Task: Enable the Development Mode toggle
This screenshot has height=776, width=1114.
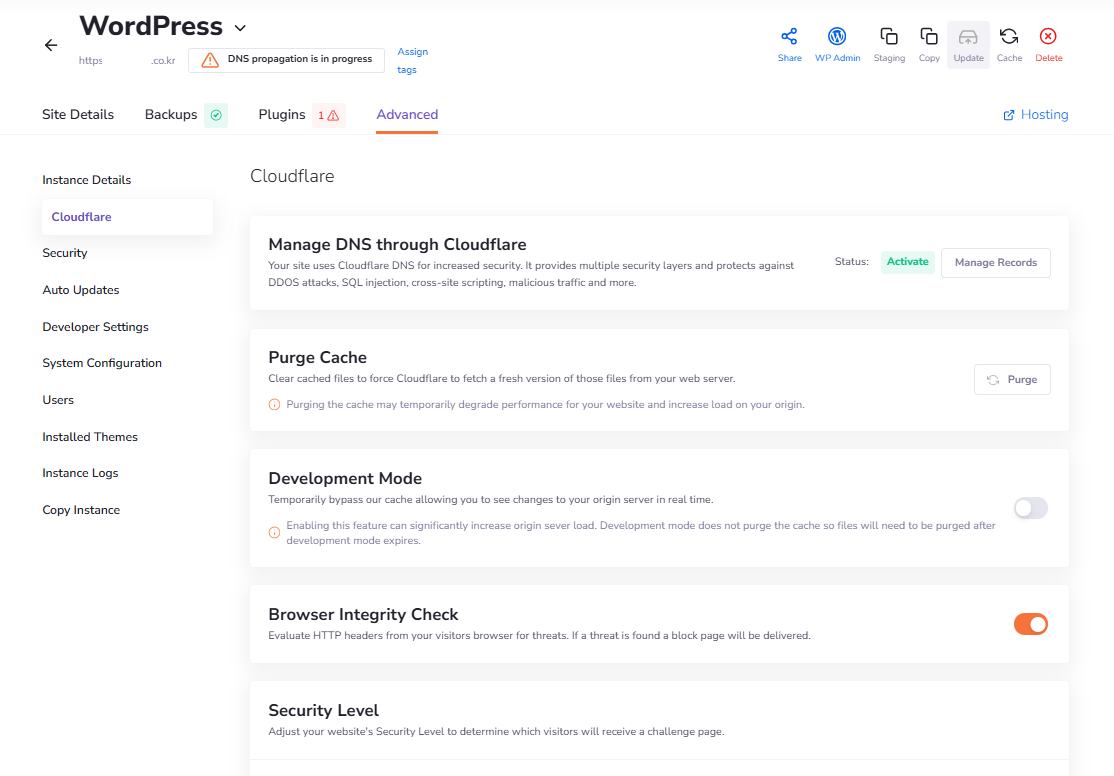Action: (x=1031, y=508)
